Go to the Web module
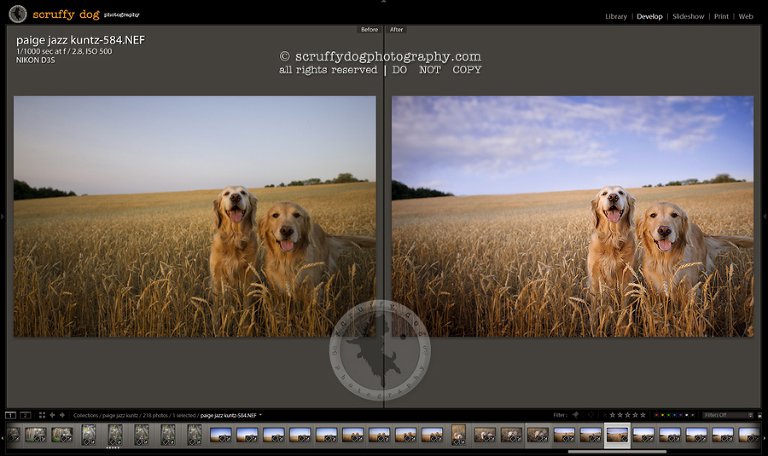Screen dimensions: 768x456 coord(746,17)
